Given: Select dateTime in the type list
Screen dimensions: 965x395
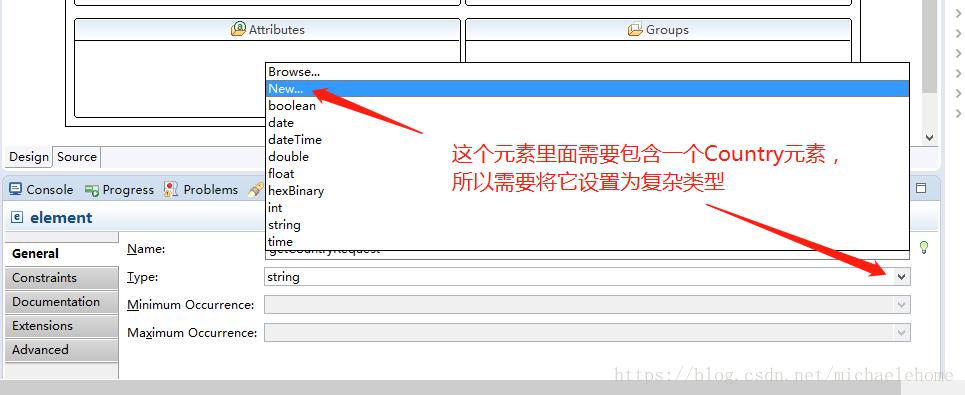Looking at the screenshot, I should pos(587,140).
